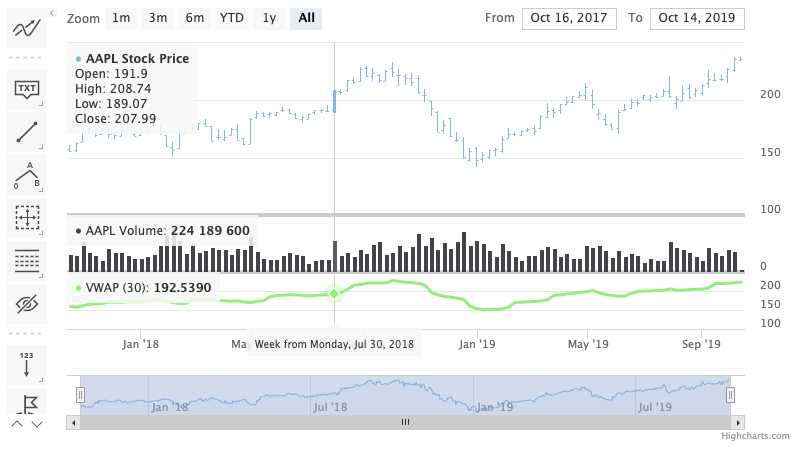Open the Highcharts.com credit link

point(755,436)
